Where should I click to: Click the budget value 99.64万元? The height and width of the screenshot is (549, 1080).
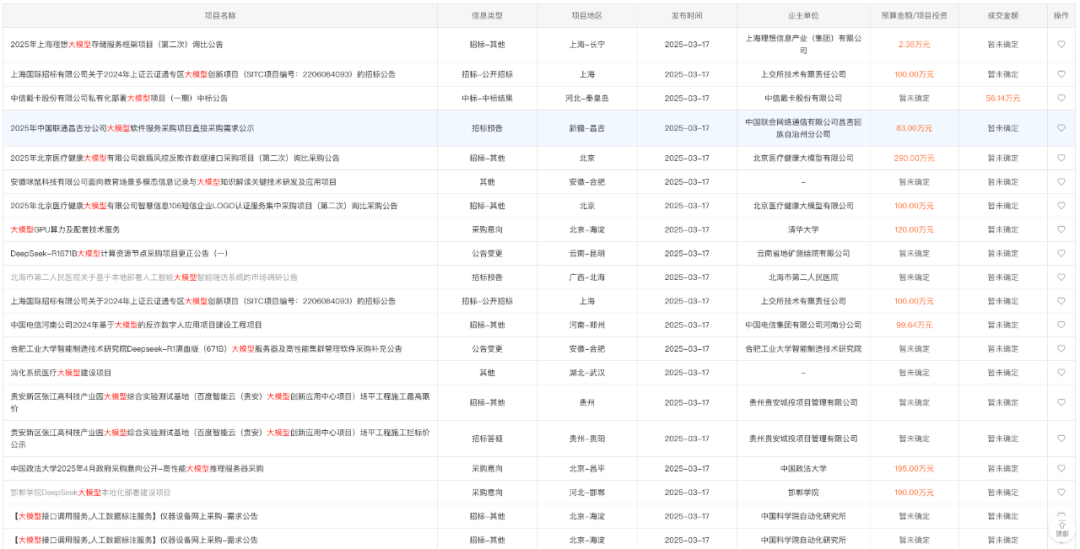point(914,324)
